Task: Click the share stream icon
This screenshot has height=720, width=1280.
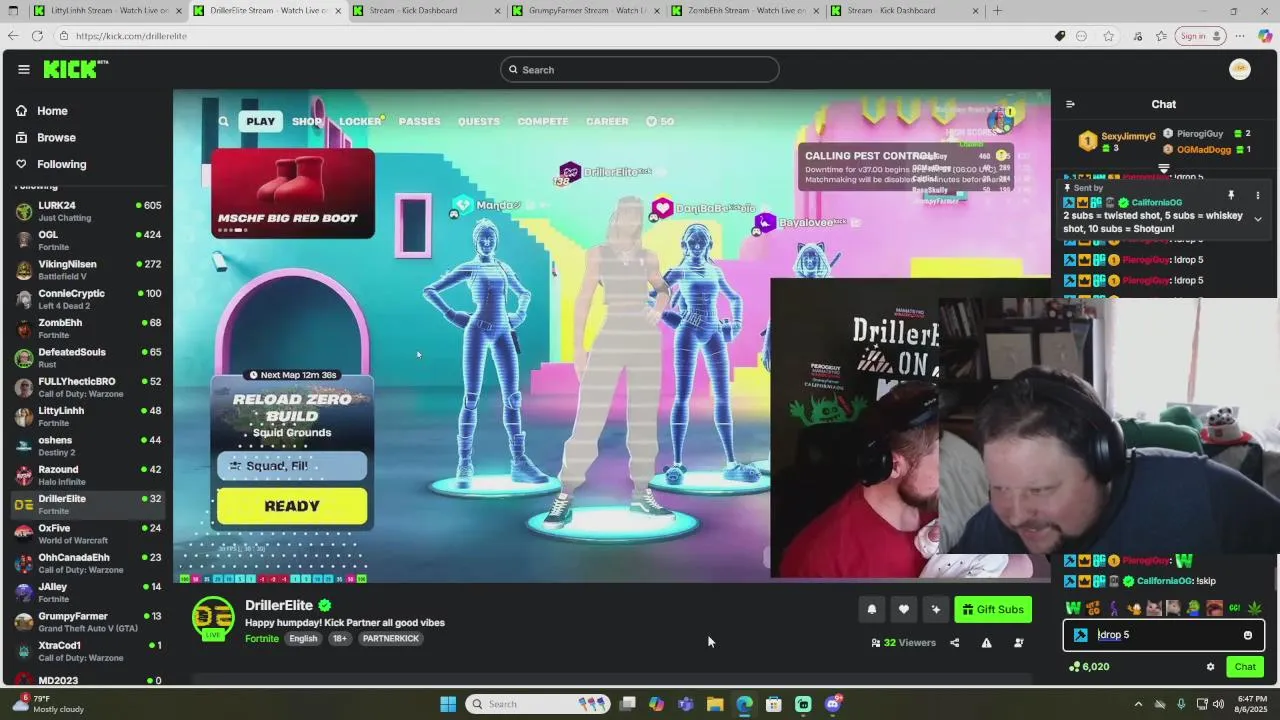Action: pos(954,643)
